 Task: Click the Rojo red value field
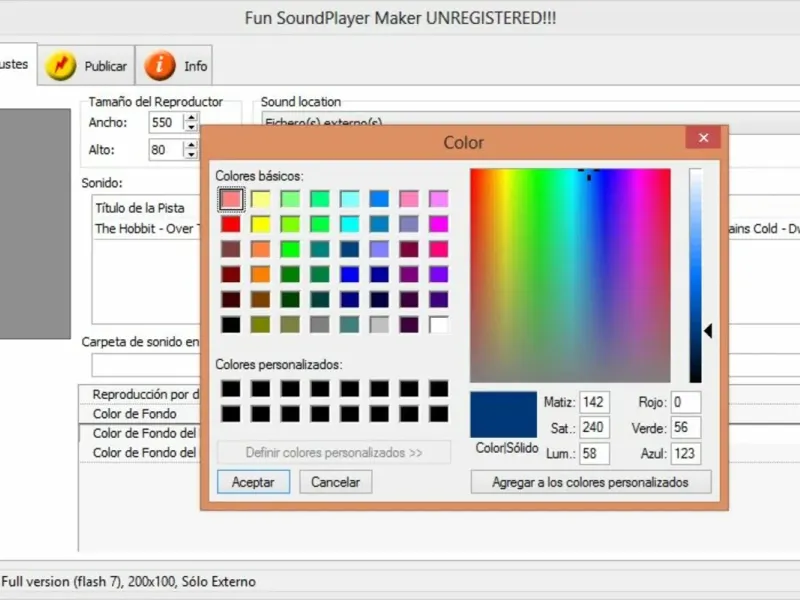point(686,402)
